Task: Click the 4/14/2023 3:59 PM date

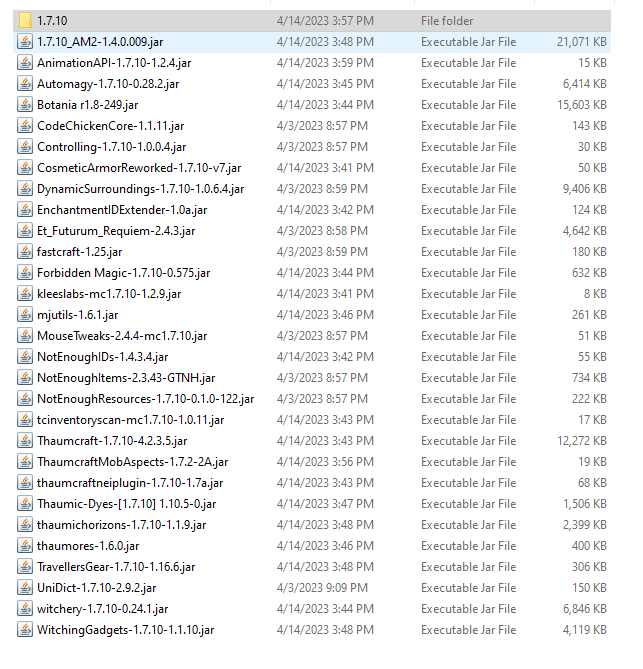Action: click(x=325, y=63)
